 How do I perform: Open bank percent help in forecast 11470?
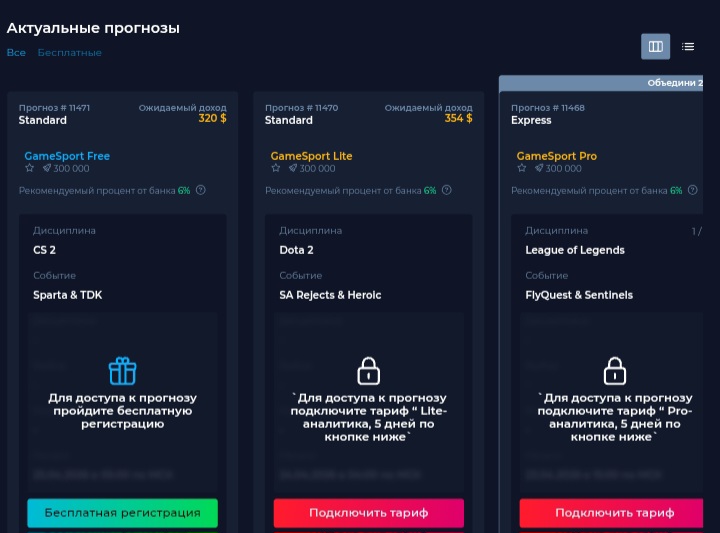coord(447,190)
